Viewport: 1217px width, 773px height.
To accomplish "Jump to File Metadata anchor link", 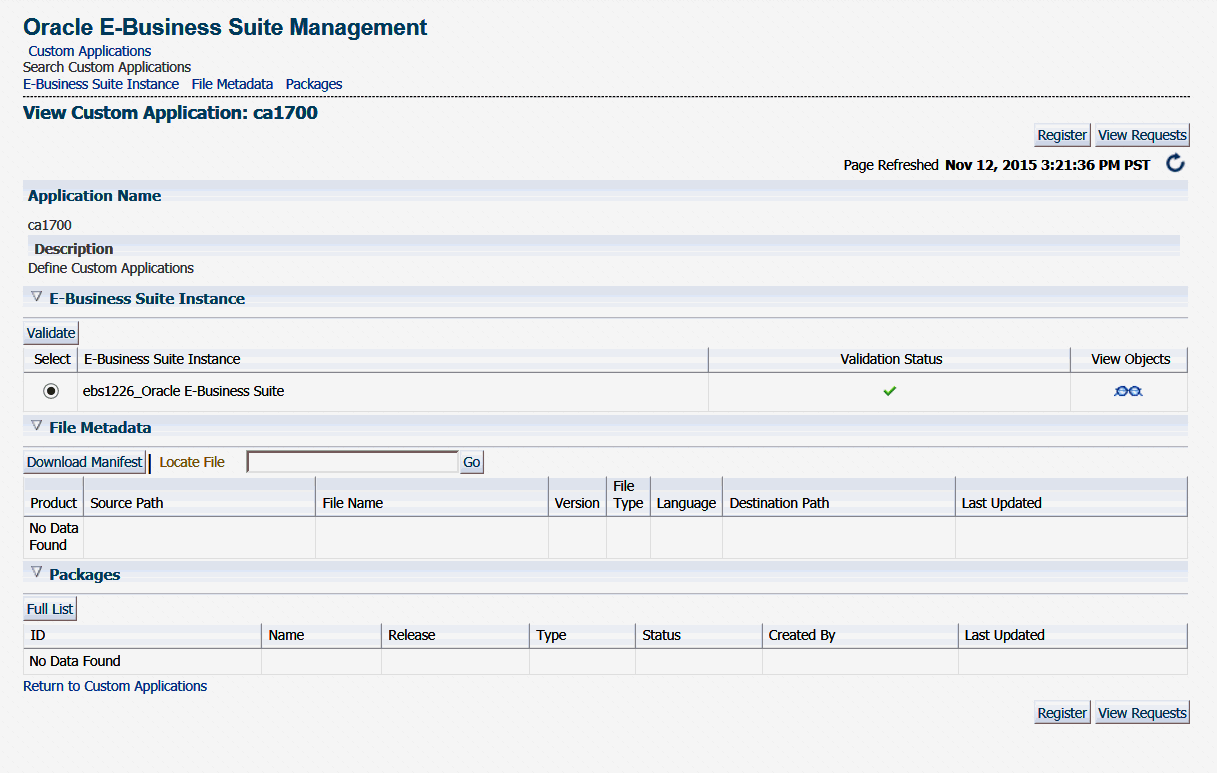I will [x=232, y=84].
